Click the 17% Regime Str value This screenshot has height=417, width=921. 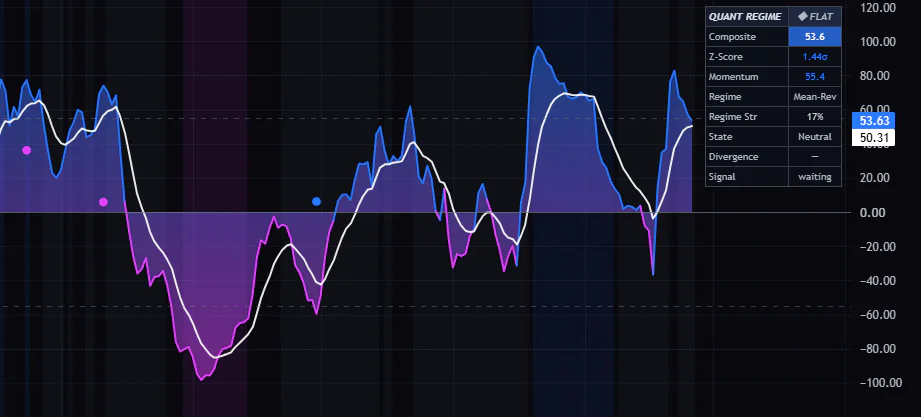815,116
